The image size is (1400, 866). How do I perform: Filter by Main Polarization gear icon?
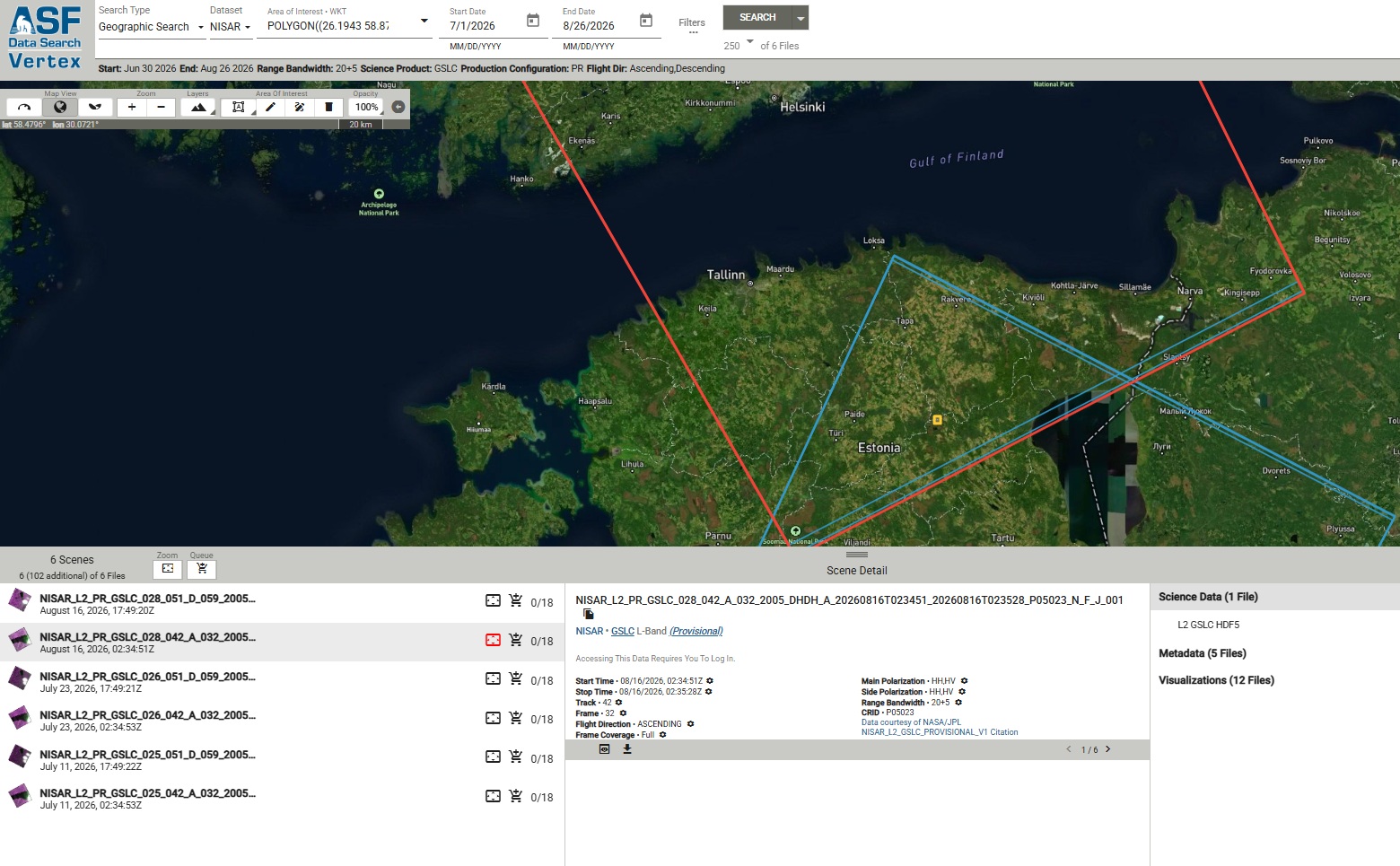[965, 681]
